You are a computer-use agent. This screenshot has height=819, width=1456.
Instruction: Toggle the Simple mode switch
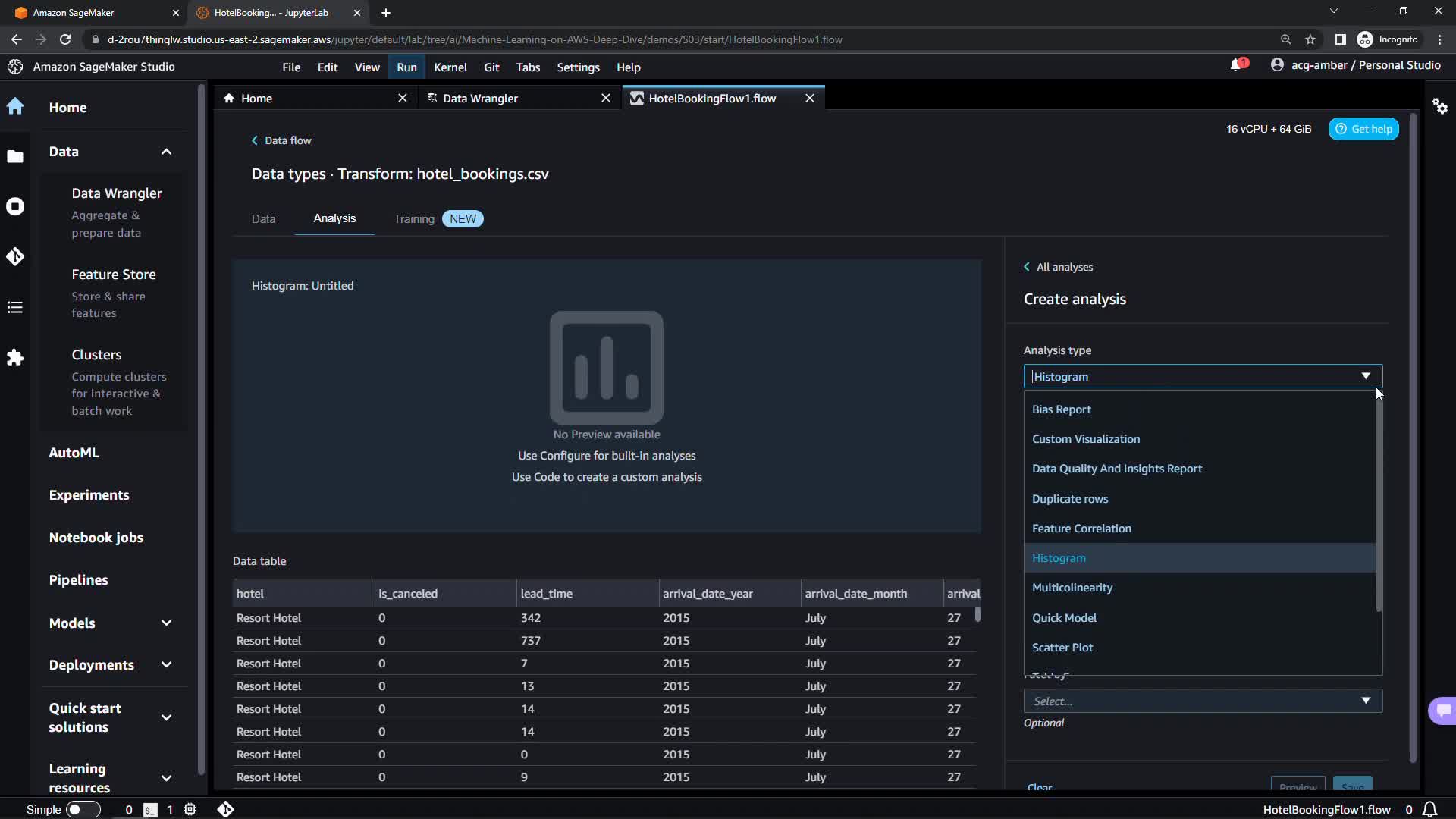[x=83, y=809]
